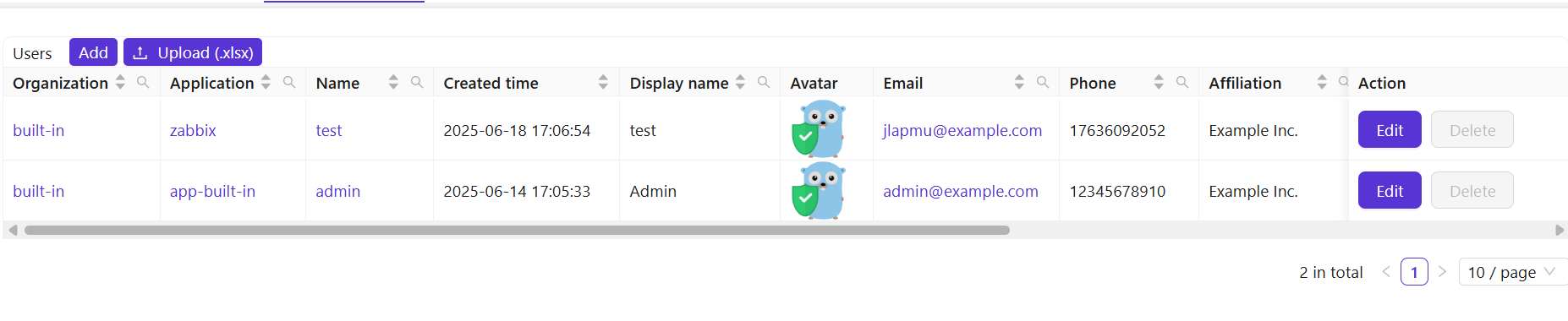Screen dimensions: 1568x321
Task: Open search filter for Phone column
Action: point(1182,82)
